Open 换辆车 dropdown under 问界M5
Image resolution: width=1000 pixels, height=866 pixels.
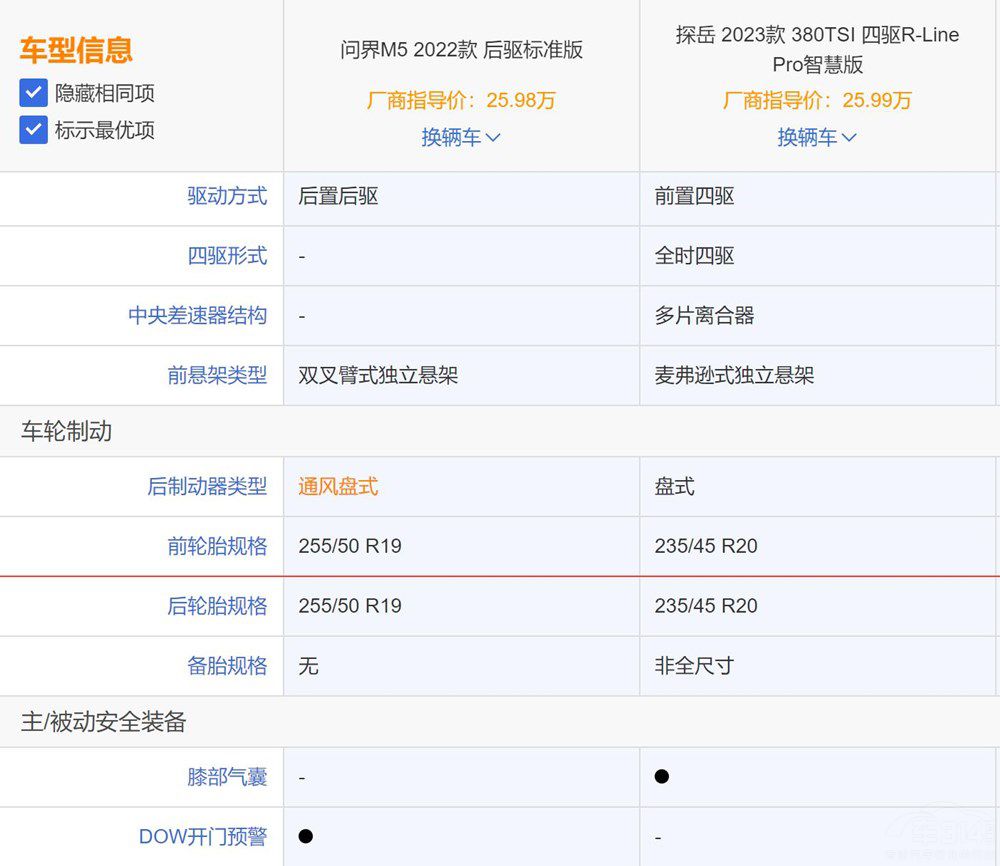(460, 137)
